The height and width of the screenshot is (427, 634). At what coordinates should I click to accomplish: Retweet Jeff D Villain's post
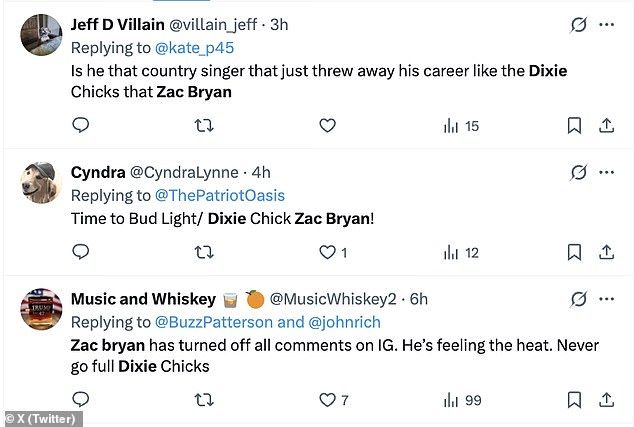click(204, 125)
